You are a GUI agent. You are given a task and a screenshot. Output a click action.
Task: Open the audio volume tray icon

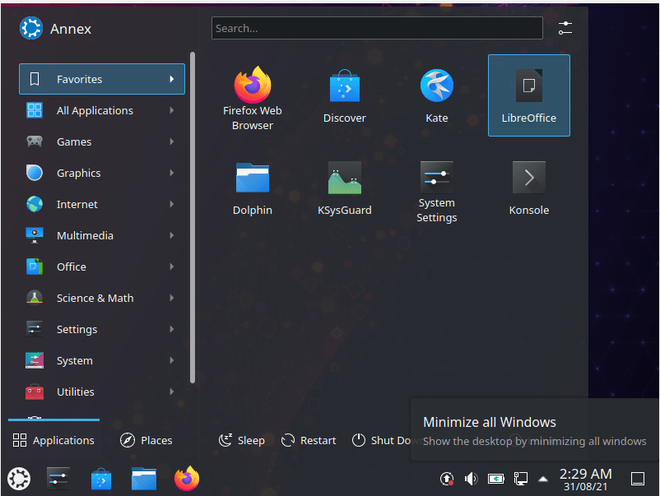(471, 479)
